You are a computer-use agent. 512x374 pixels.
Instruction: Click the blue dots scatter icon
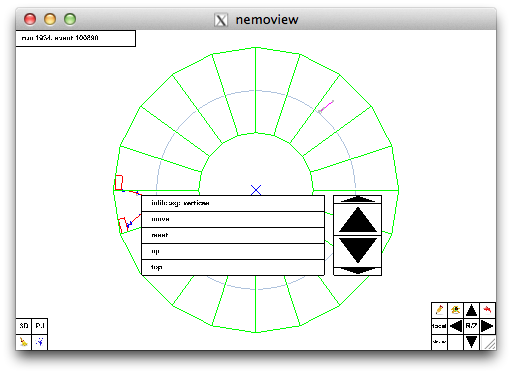coord(40,342)
